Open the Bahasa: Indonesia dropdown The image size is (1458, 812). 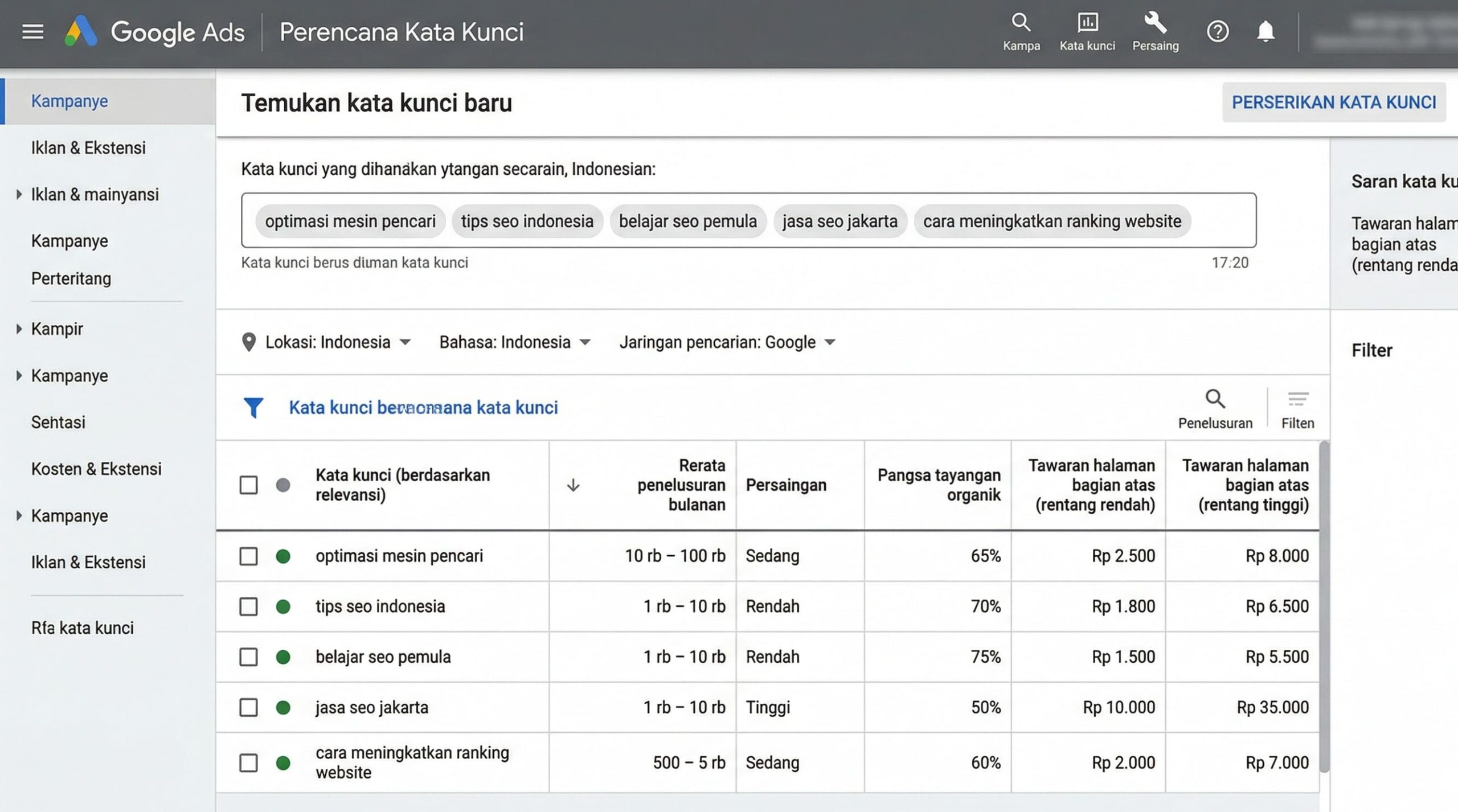tap(515, 342)
